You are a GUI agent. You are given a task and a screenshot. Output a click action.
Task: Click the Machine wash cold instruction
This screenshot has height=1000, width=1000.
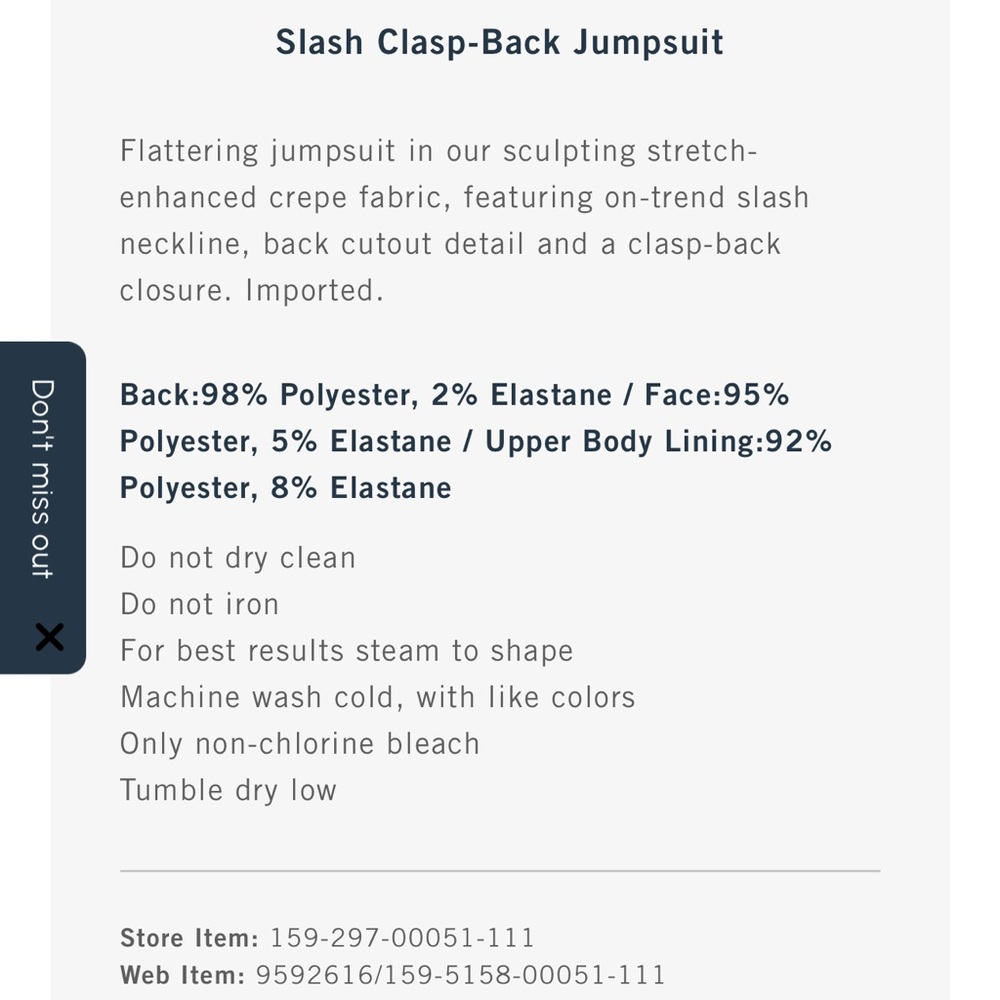(x=377, y=697)
